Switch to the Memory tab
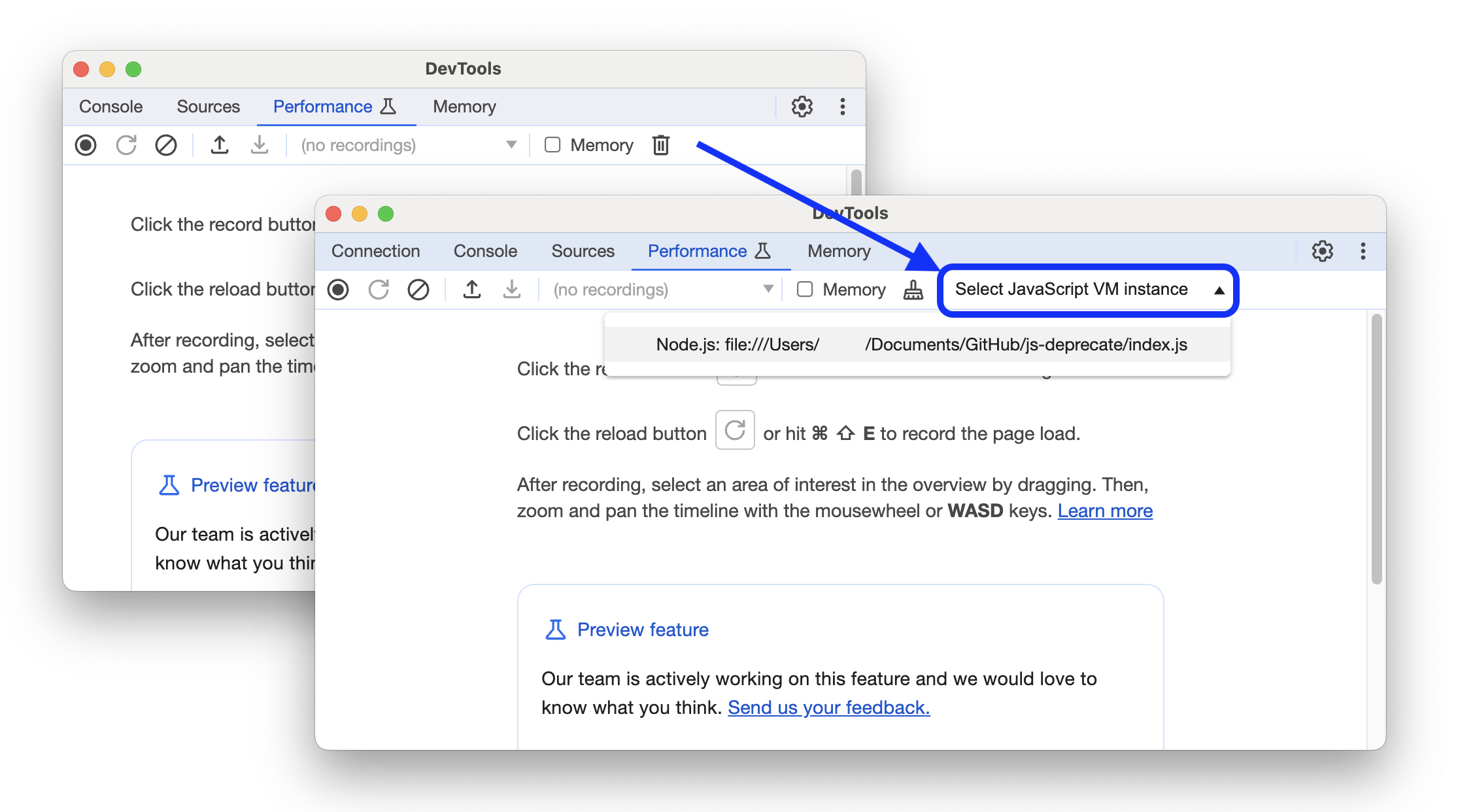1458x812 pixels. (838, 251)
